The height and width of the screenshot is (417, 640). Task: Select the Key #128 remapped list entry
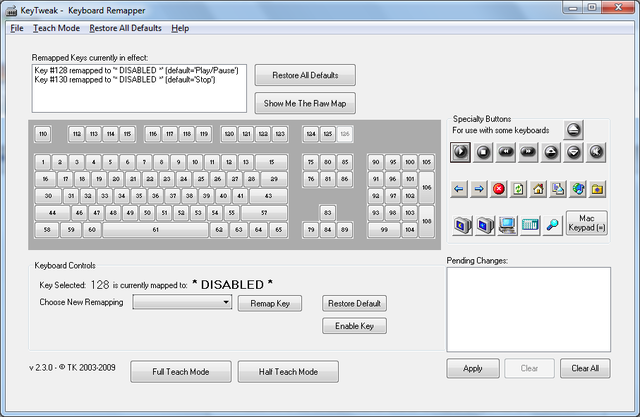coord(136,71)
